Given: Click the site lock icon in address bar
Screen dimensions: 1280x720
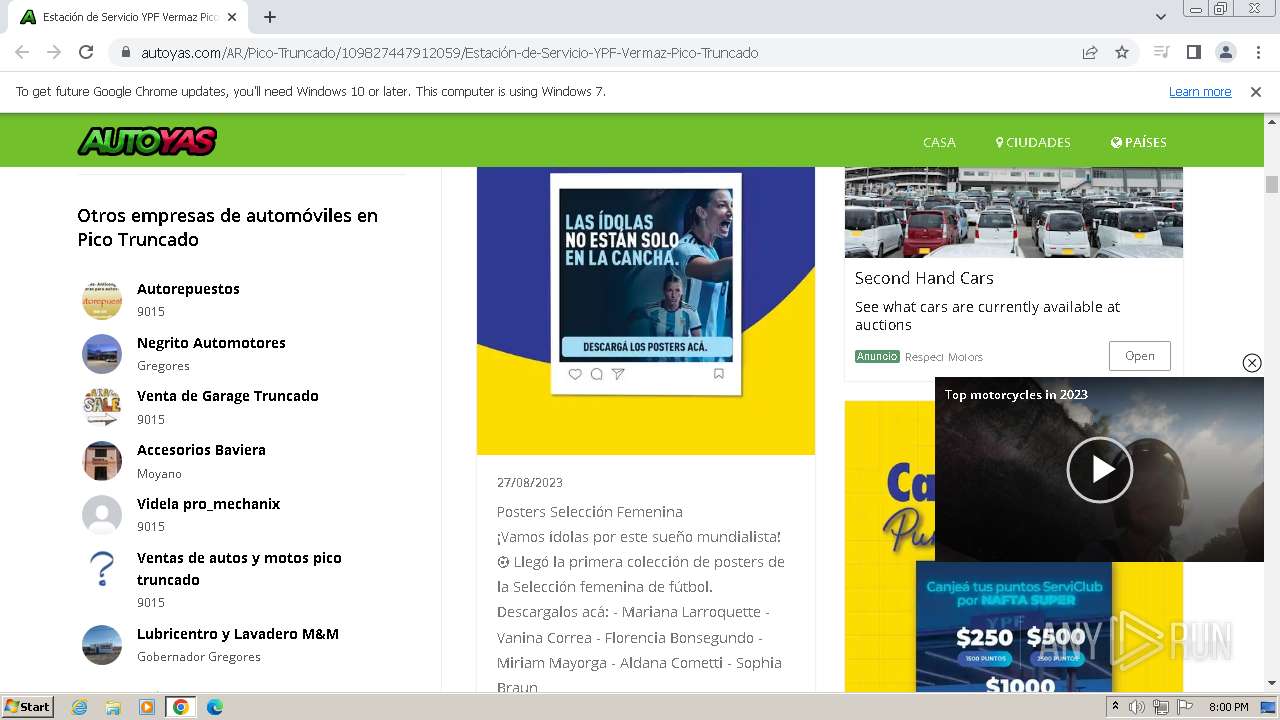Looking at the screenshot, I should coord(125,52).
